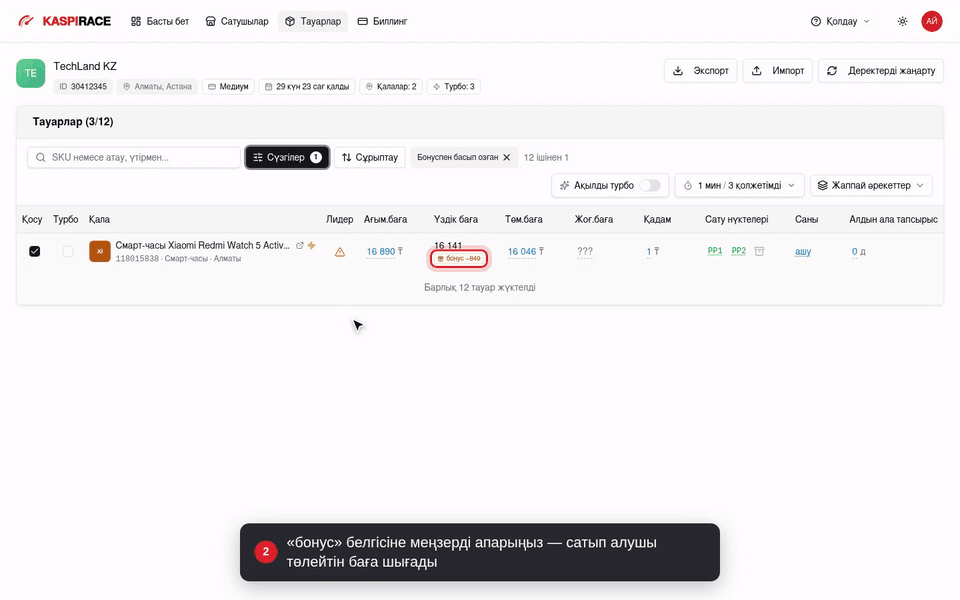
Task: Click the Медиум plan badge
Action: pyautogui.click(x=228, y=86)
